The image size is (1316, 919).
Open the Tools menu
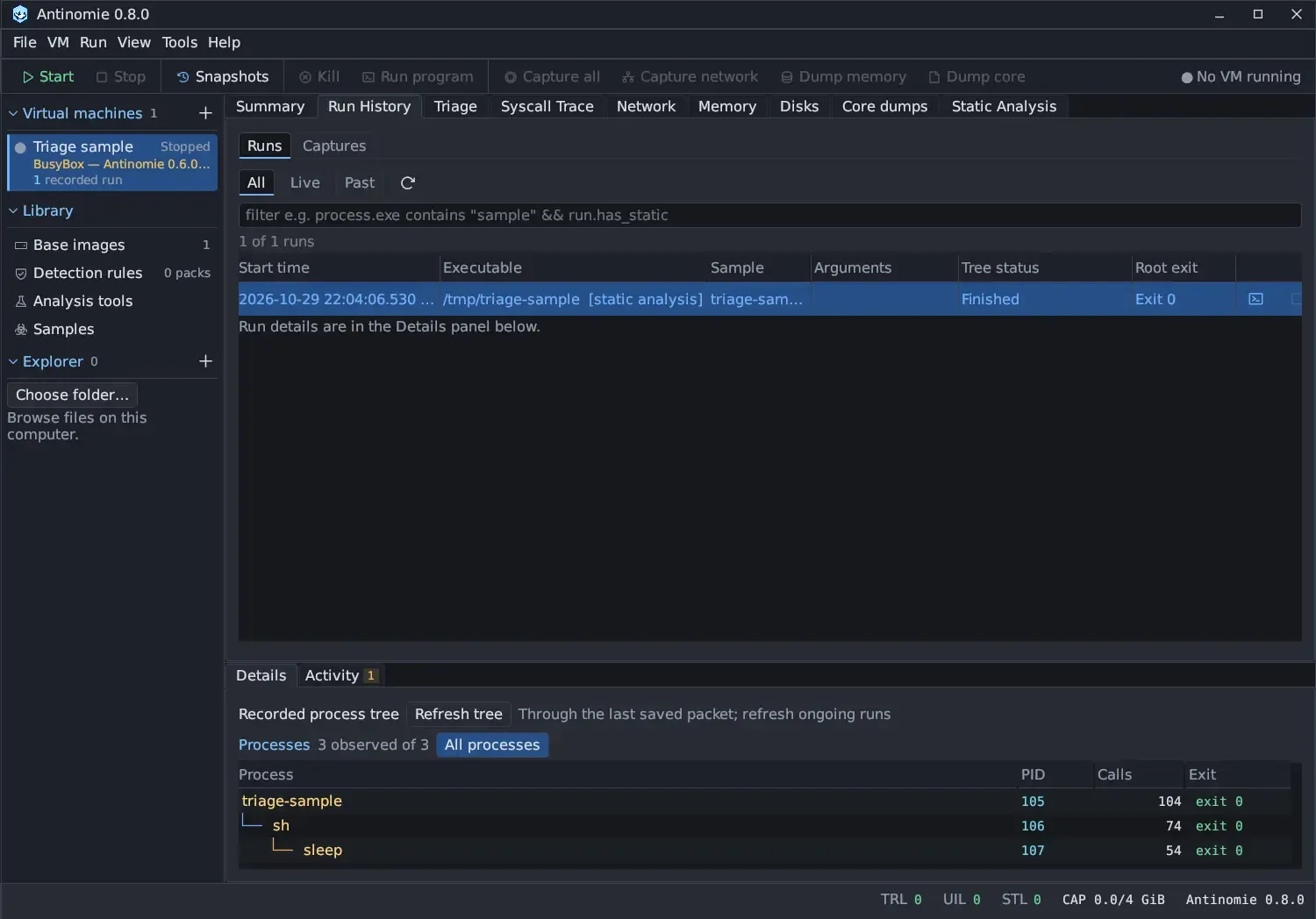pyautogui.click(x=180, y=42)
